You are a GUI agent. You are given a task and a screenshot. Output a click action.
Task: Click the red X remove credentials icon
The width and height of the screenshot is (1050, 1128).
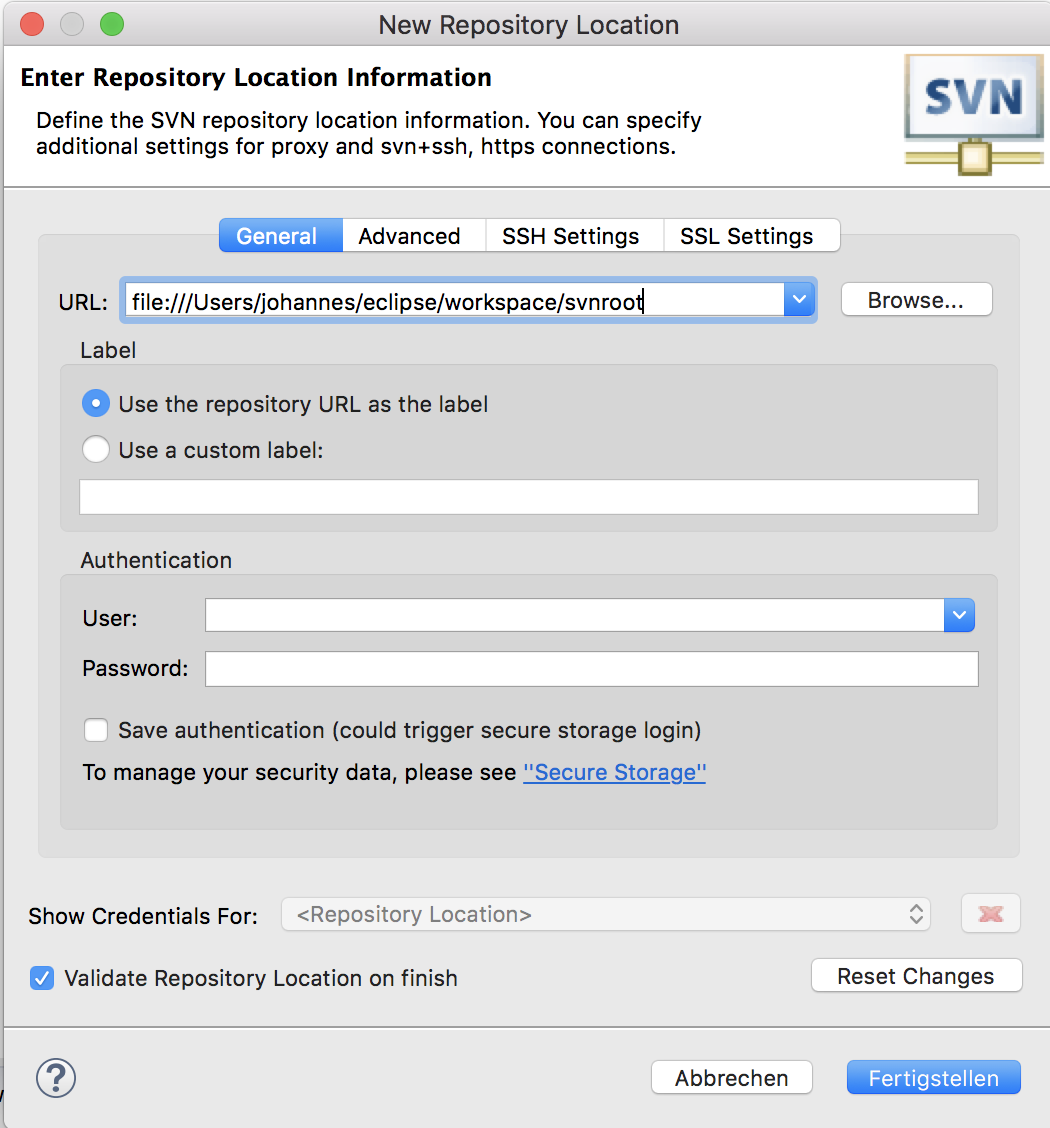point(990,914)
